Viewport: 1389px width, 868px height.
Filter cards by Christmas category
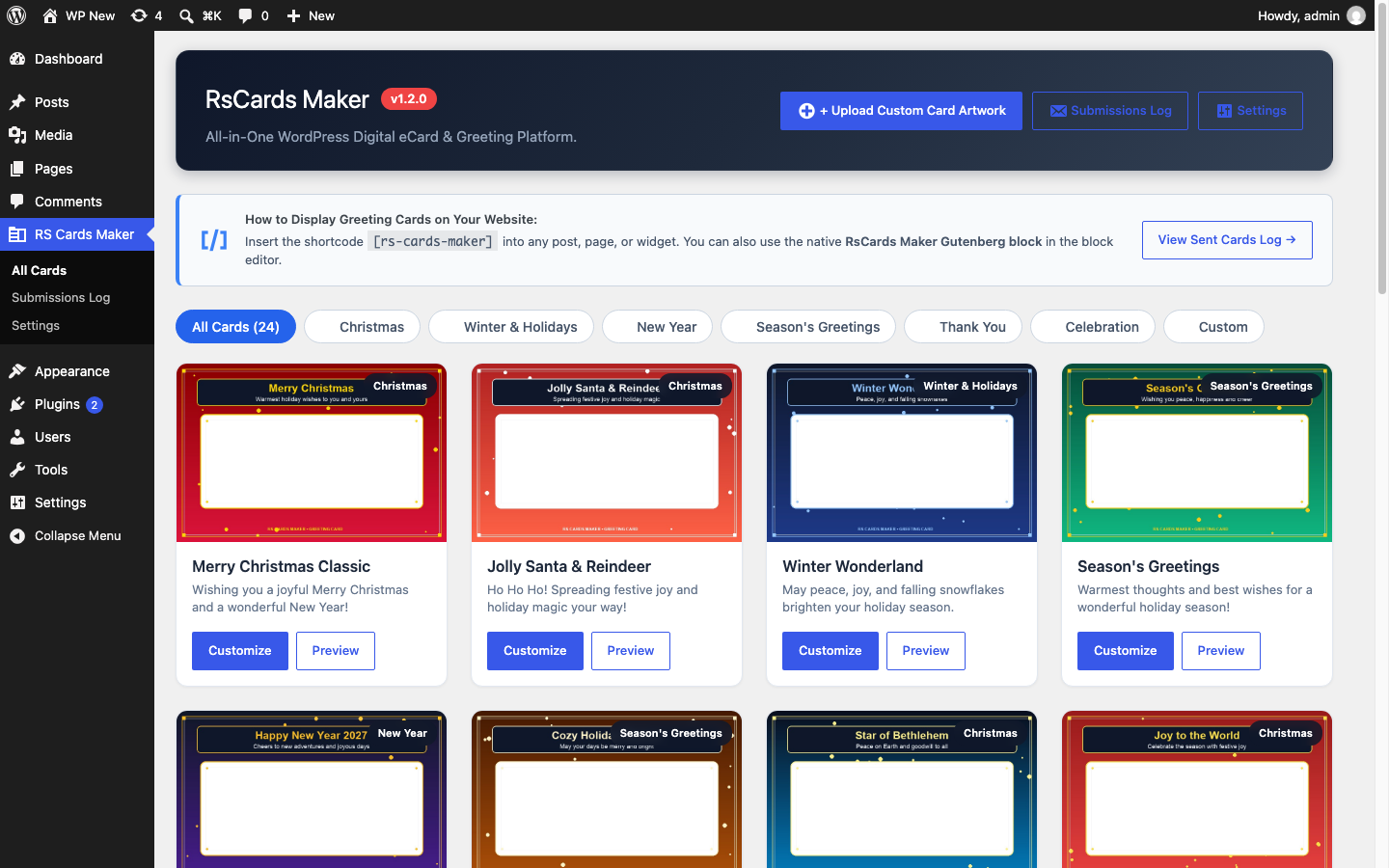[362, 327]
